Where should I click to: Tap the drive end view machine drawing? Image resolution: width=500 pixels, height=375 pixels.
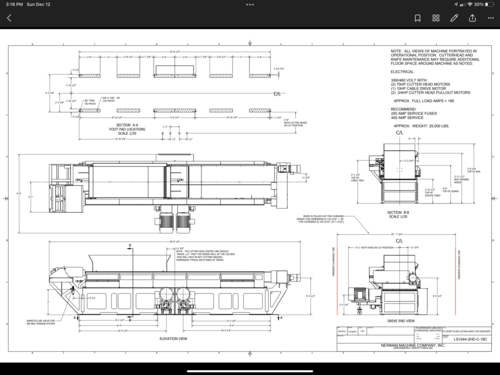[x=388, y=285]
